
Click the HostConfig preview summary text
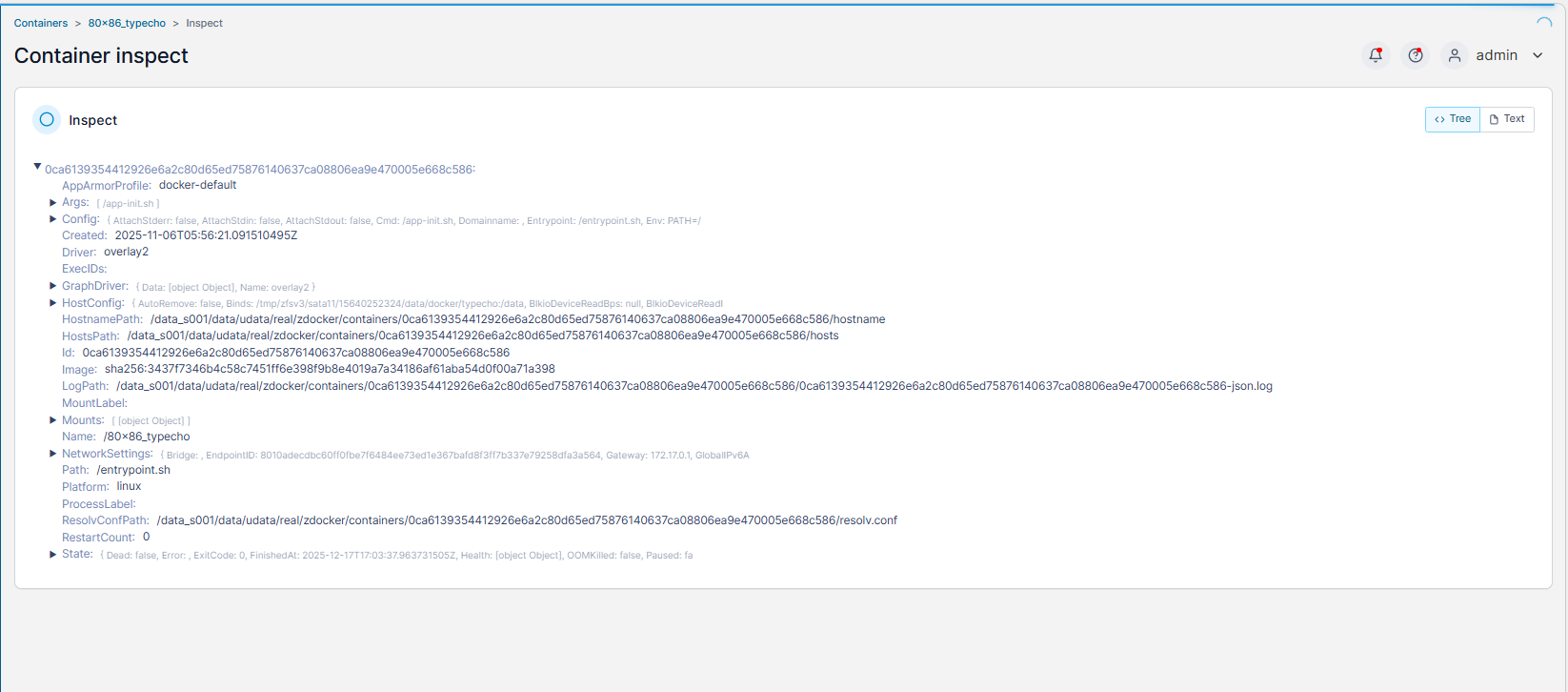click(427, 303)
